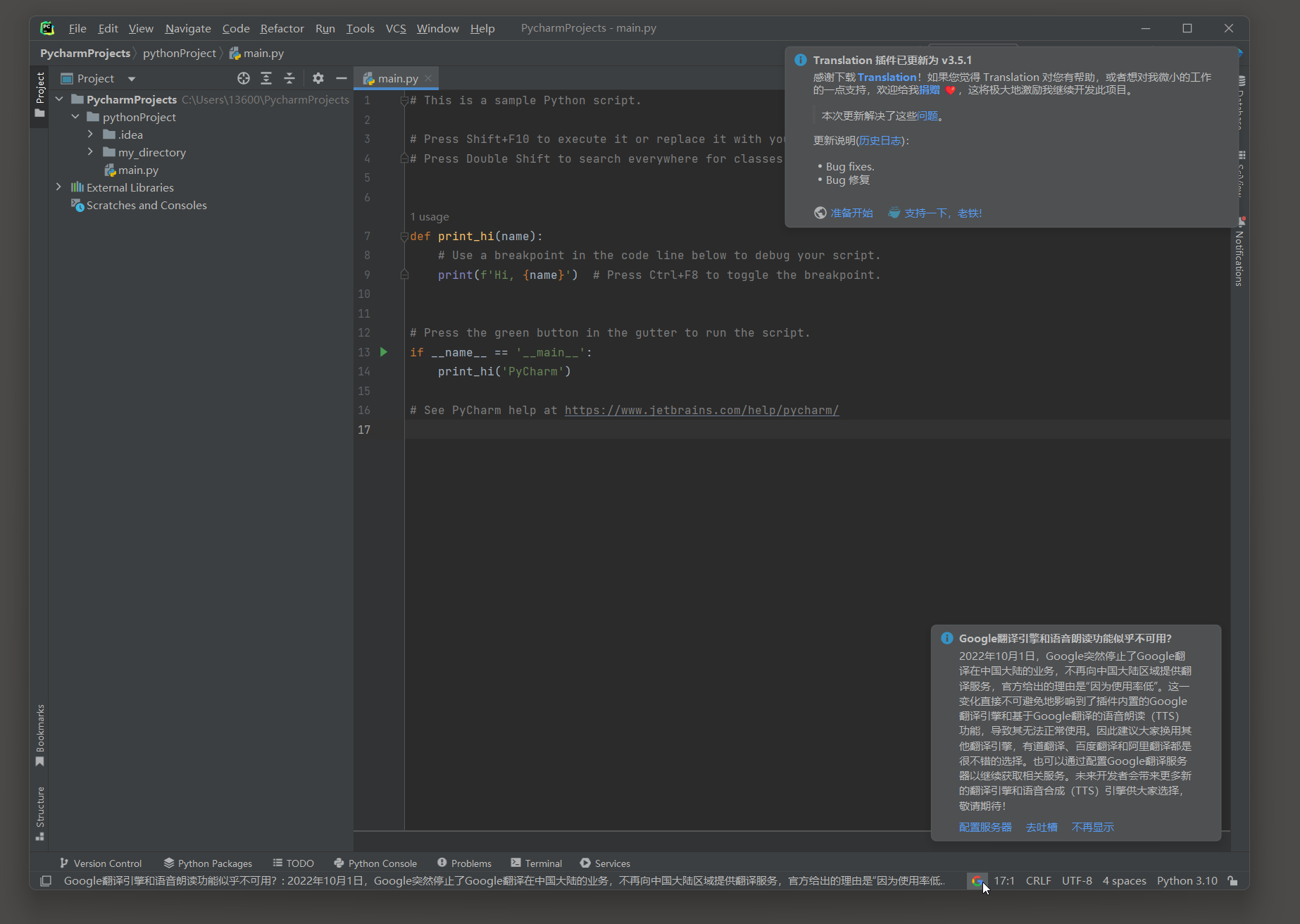Screen dimensions: 1300x924
Task: Click the 不再显示 link
Action: pos(1093,827)
